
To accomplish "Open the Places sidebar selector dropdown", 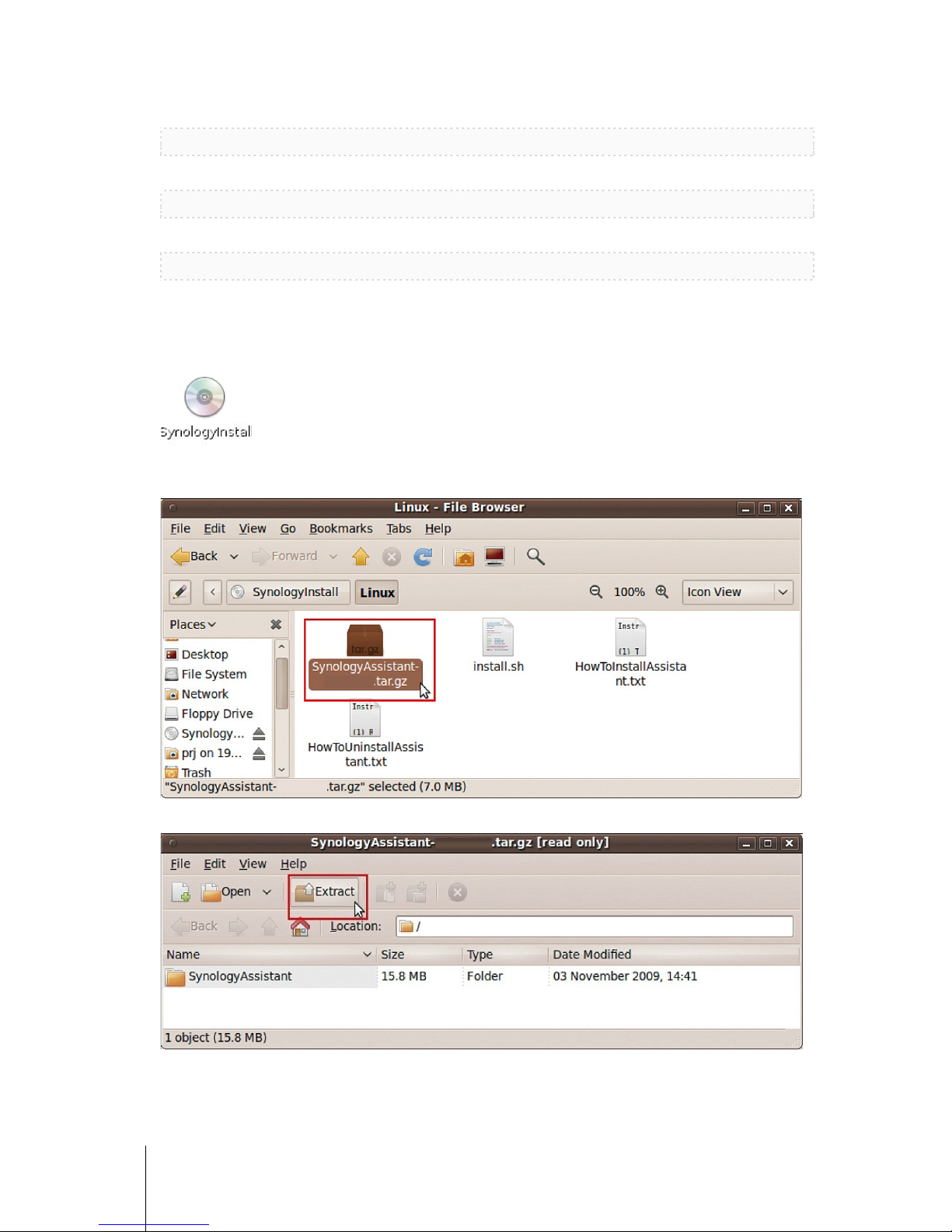I will click(x=193, y=625).
